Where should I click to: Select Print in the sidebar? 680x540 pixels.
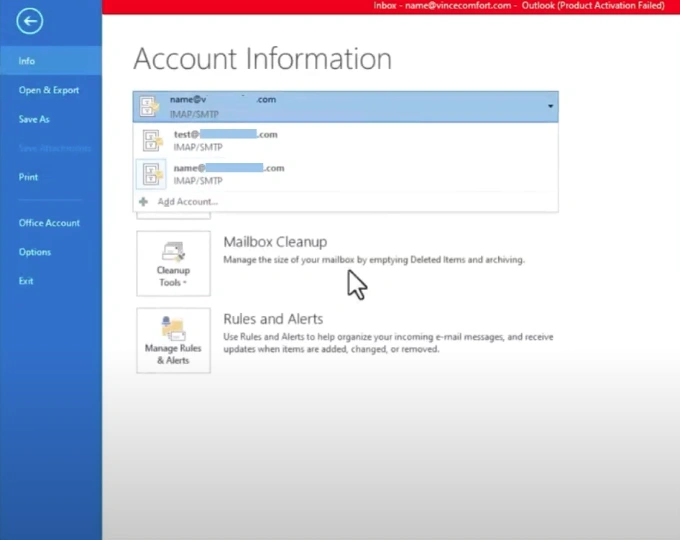click(28, 177)
